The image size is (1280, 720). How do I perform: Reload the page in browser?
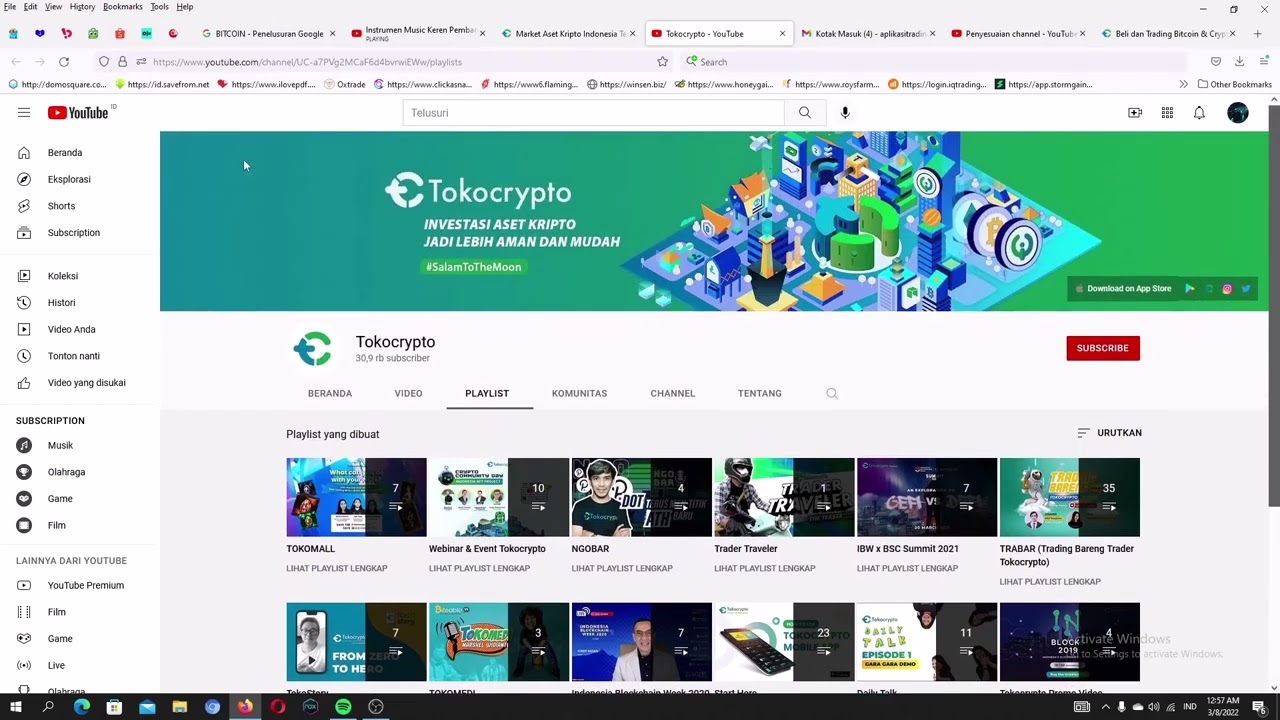[x=64, y=62]
